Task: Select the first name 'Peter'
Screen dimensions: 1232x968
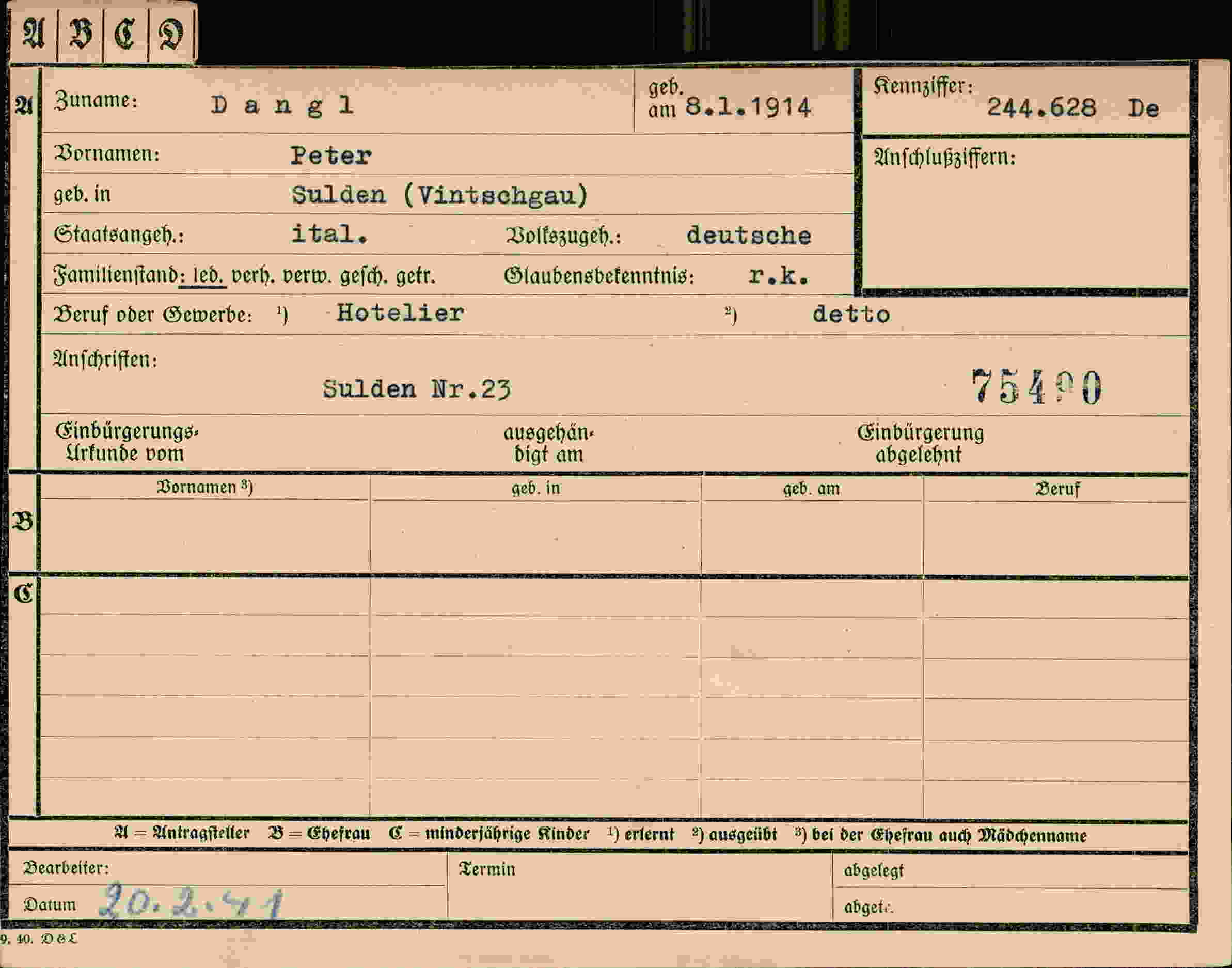Action: pyautogui.click(x=331, y=156)
